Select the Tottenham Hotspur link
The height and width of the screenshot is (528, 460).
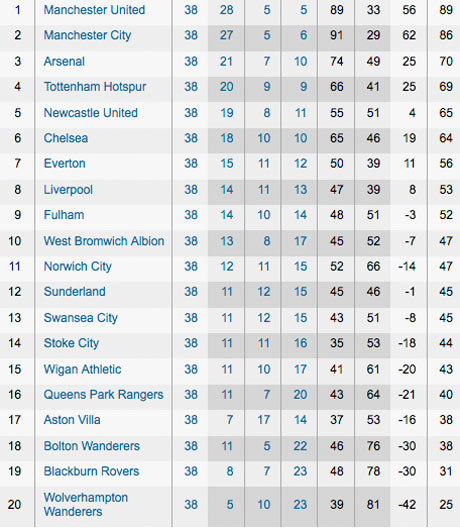(95, 87)
